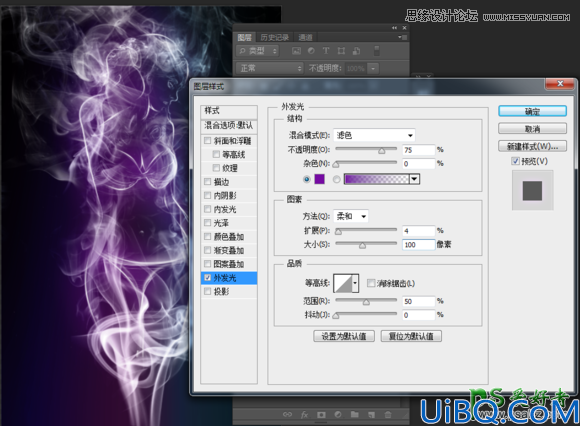Enable the 内阴影 checkbox
Image resolution: width=580 pixels, height=426 pixels.
tap(208, 195)
